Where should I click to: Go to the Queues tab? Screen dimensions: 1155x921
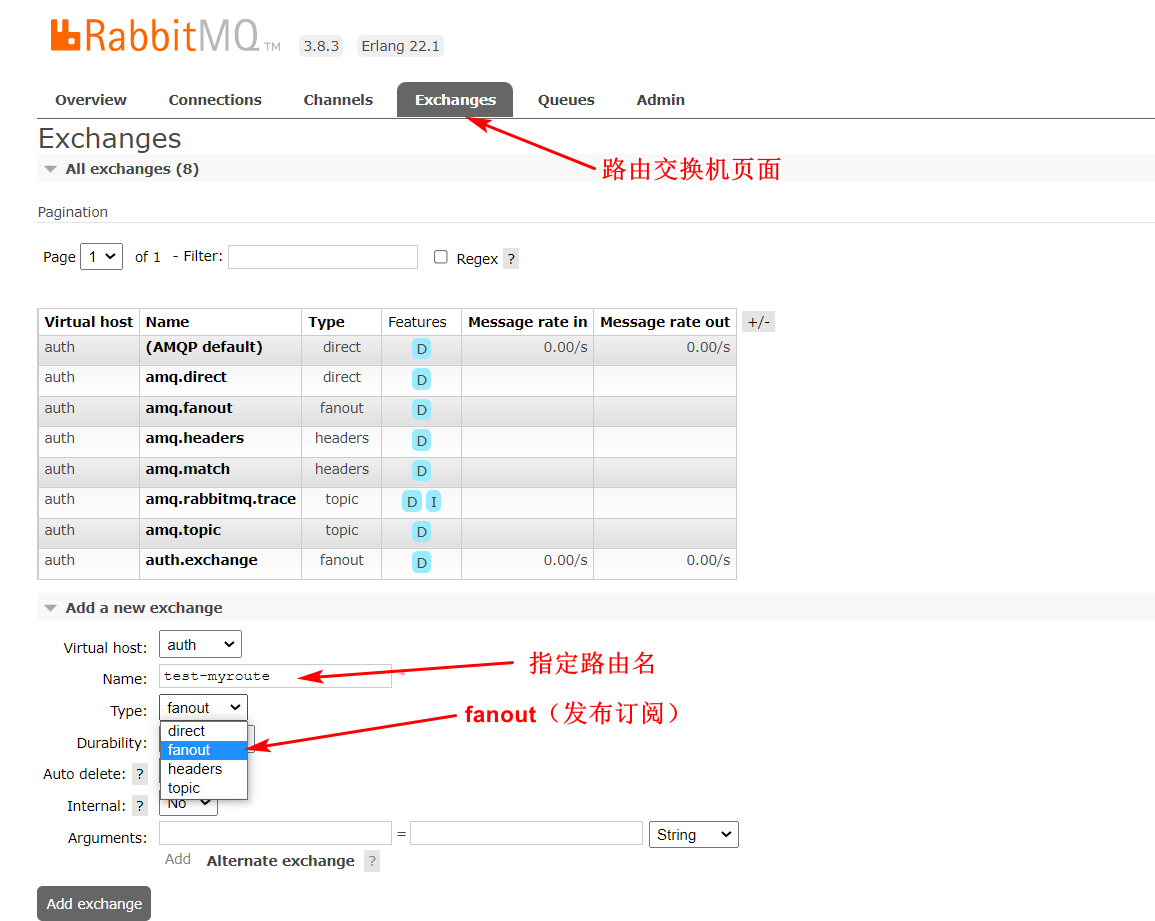[566, 100]
